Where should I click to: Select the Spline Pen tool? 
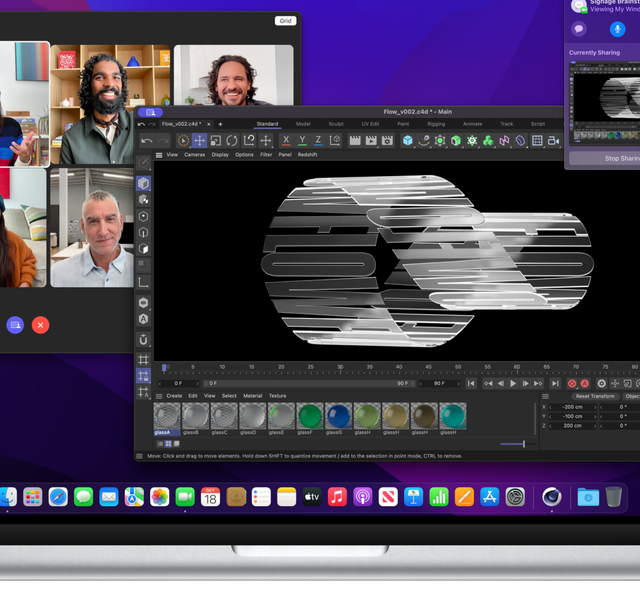coord(424,141)
